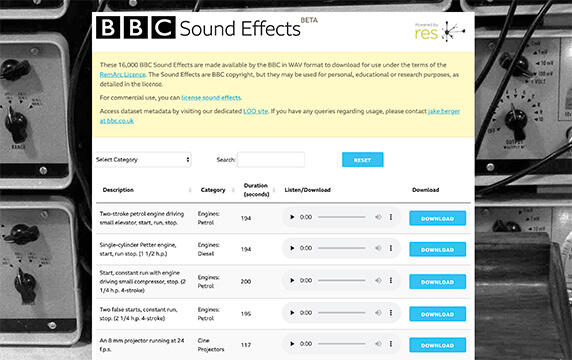This screenshot has height=360, width=572.
Task: Open the LOD site link
Action: [x=255, y=111]
